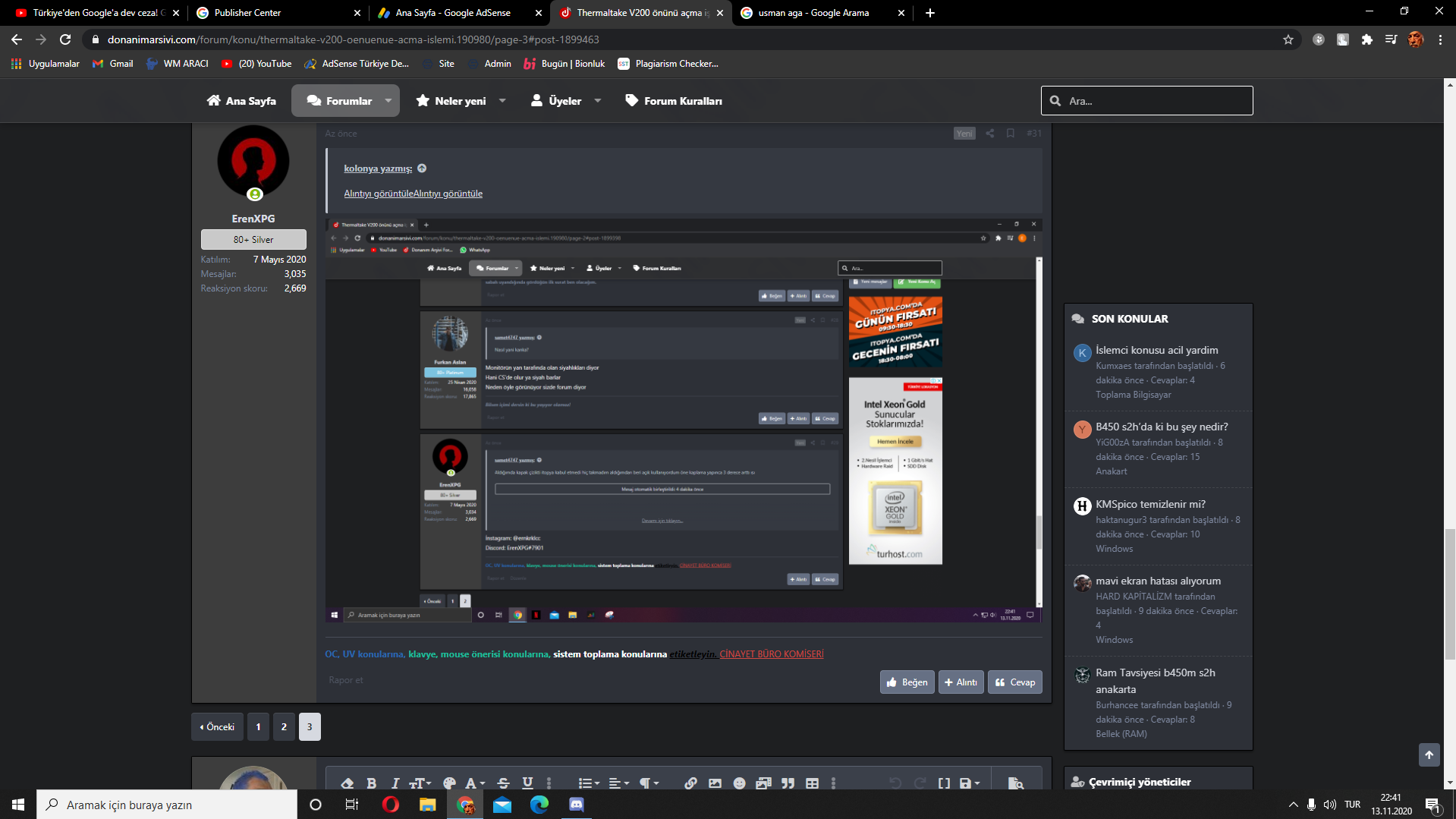1456x819 pixels.
Task: Click the share icon on post #31
Action: [989, 134]
